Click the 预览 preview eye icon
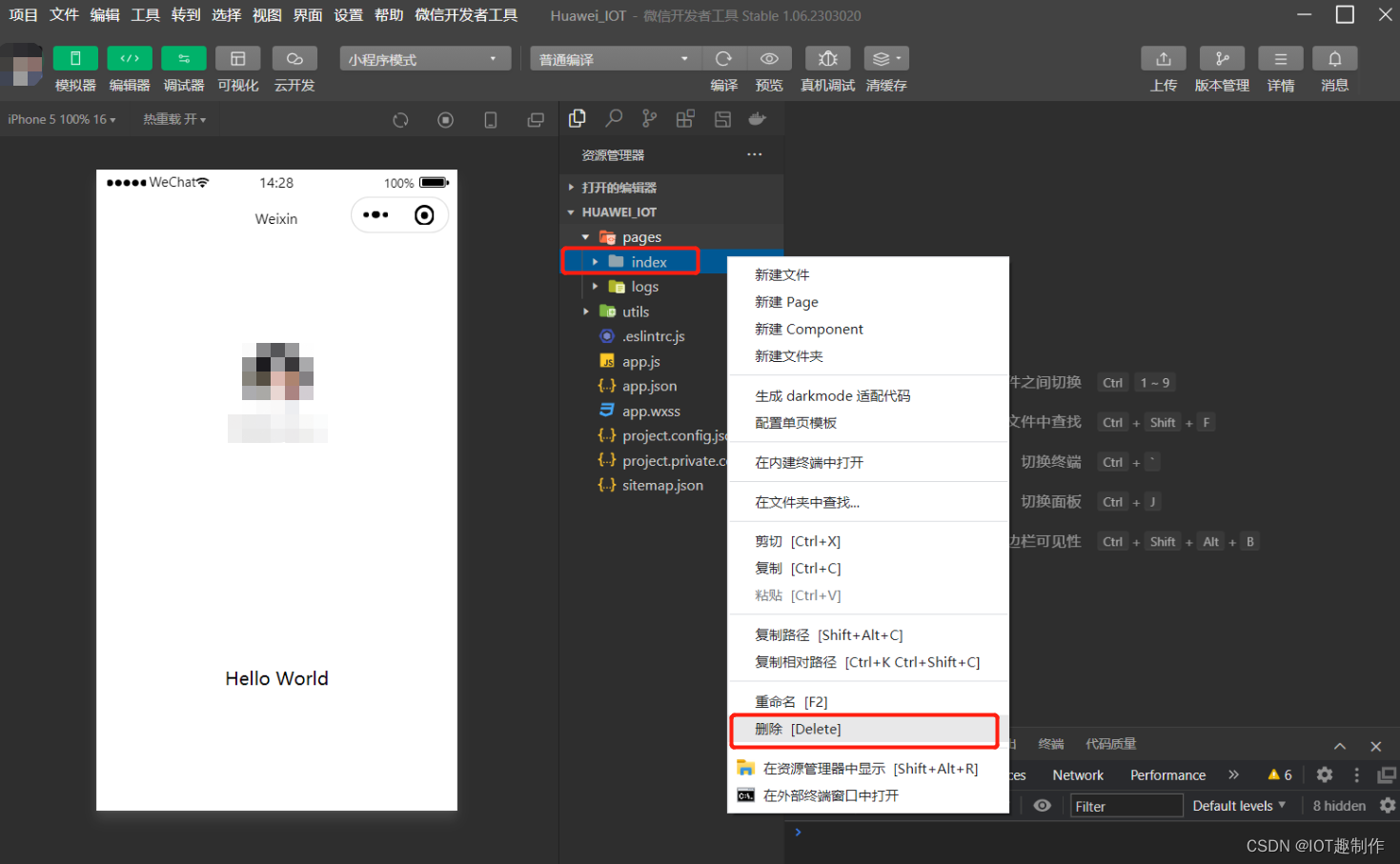 pyautogui.click(x=769, y=59)
